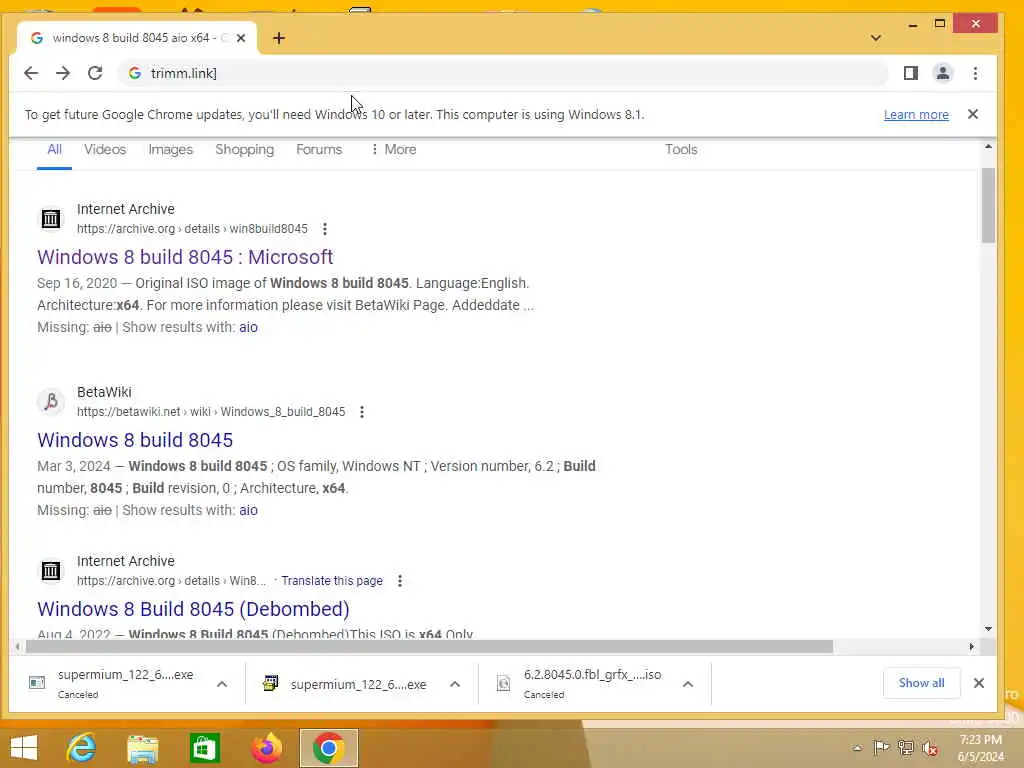This screenshot has height=768, width=1024.
Task: Click the Debombed result Internet Archive favicon
Action: [50, 571]
